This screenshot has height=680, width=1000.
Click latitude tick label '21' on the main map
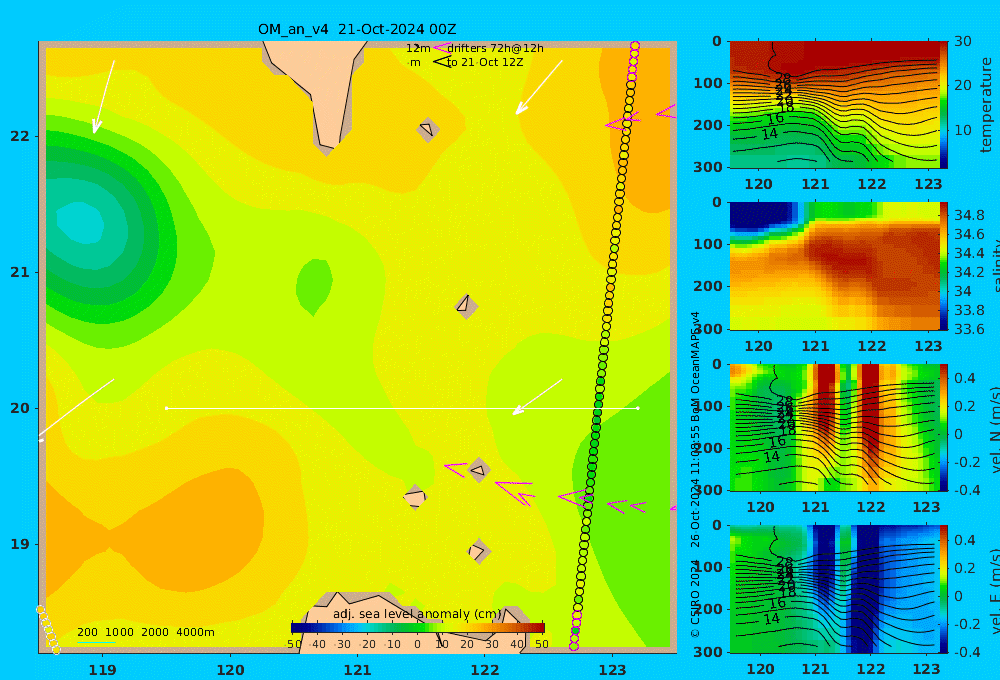(20, 272)
